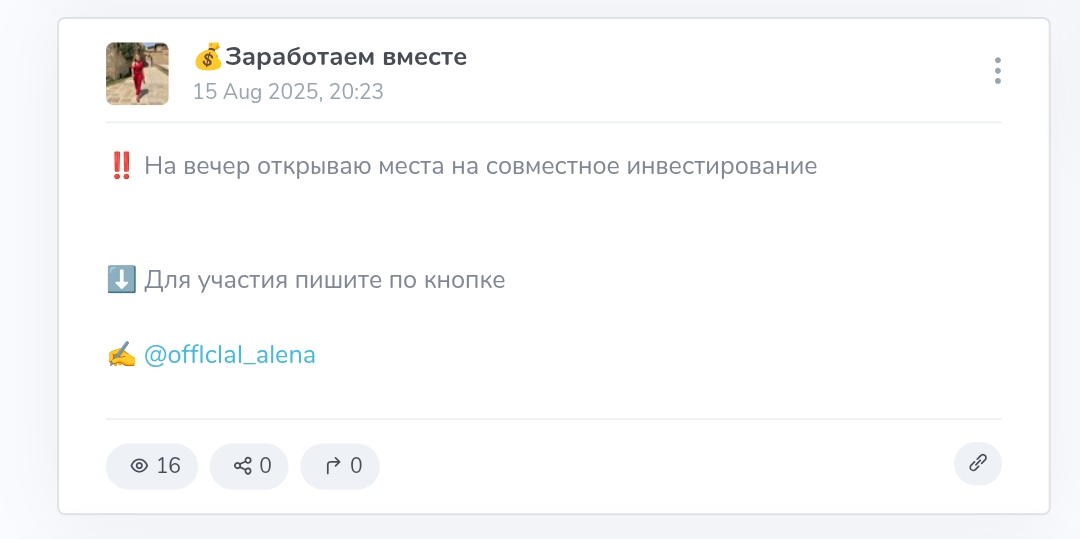Click the zero beside the forward arrow
This screenshot has width=1080, height=539.
coord(356,466)
